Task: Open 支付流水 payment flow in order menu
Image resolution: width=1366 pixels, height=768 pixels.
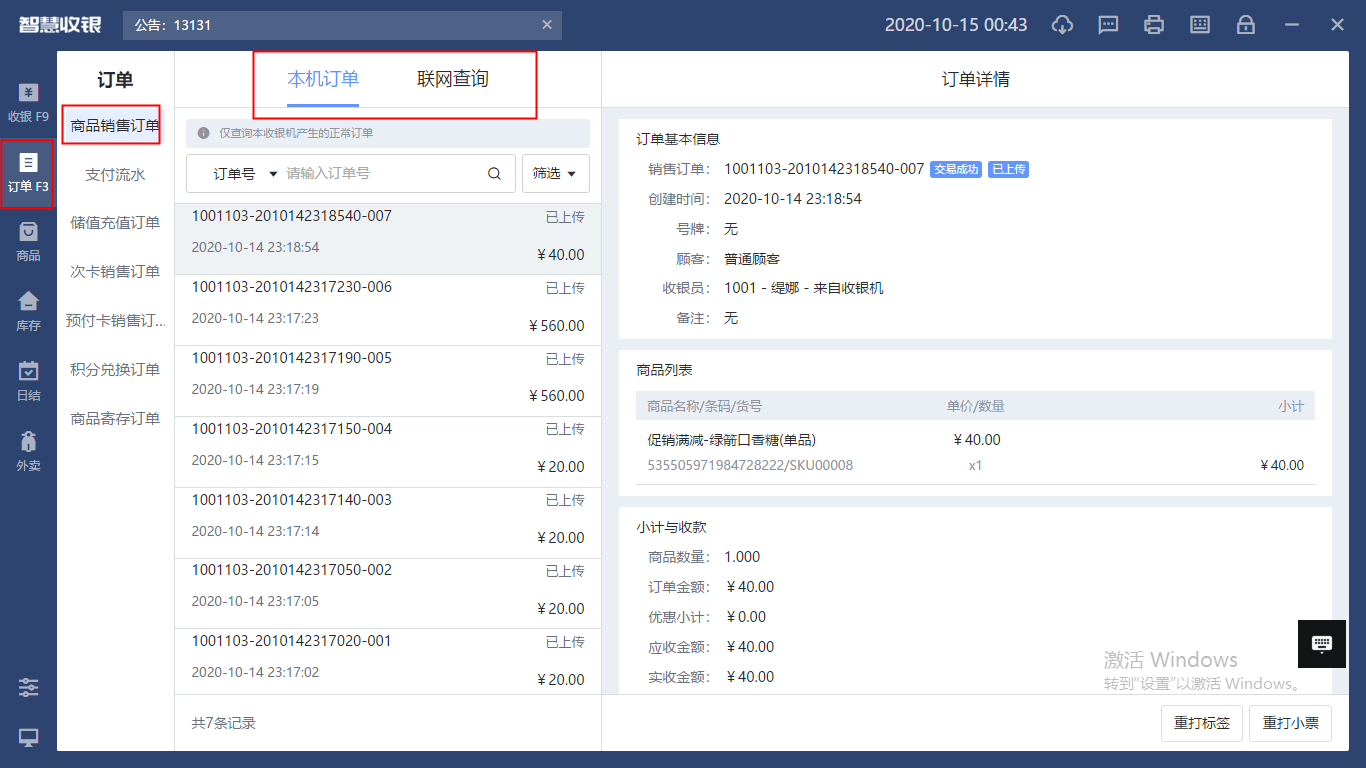Action: 115,175
